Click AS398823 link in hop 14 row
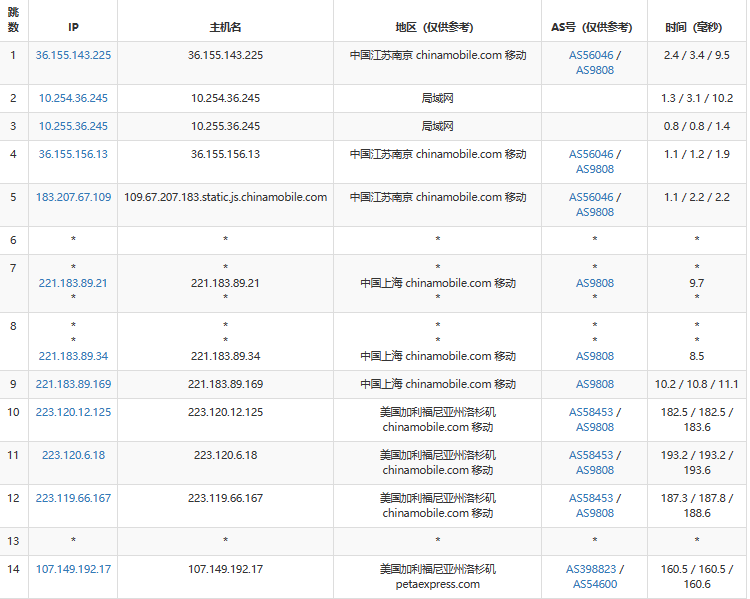Screen dimensions: 750x599 (591, 569)
